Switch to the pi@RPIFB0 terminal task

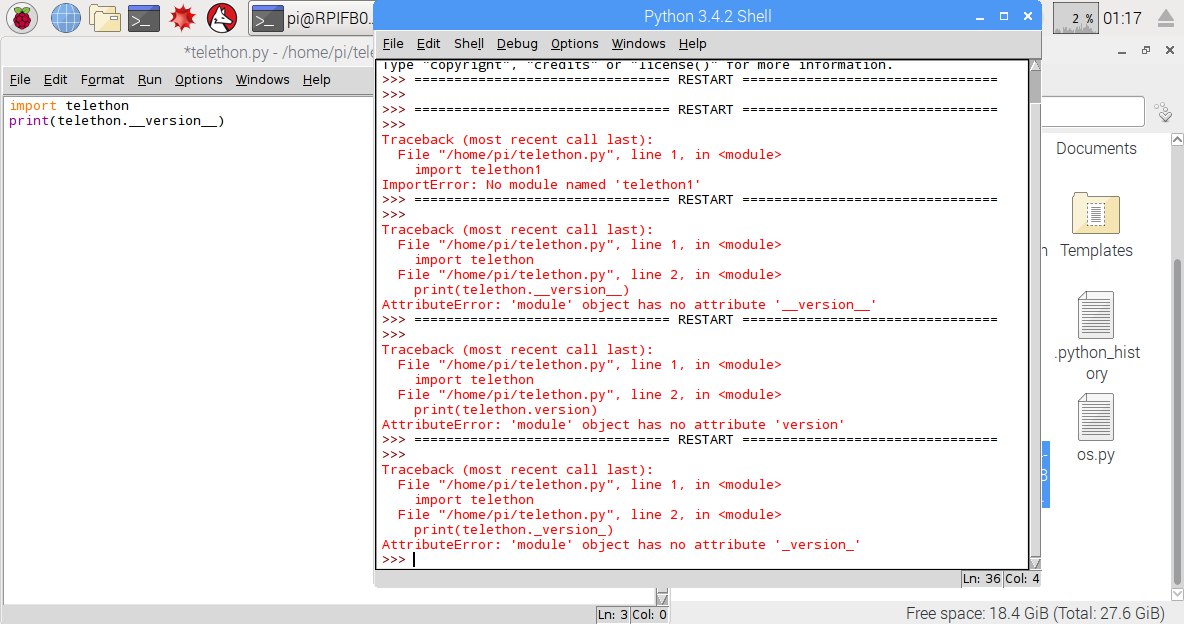[311, 19]
